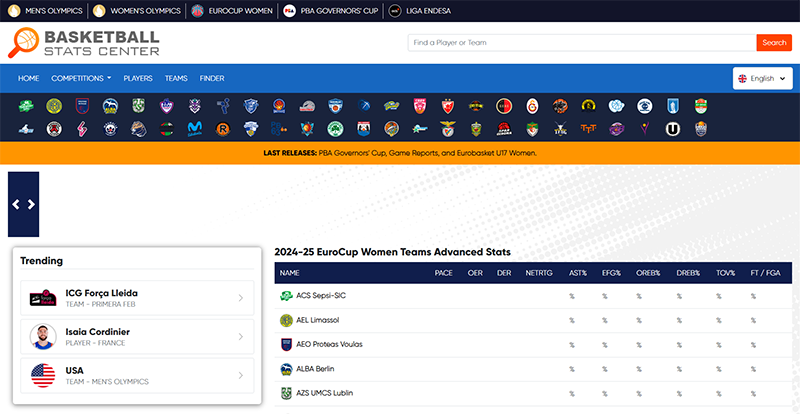Image resolution: width=800 pixels, height=414 pixels.
Task: Sort table by NAME column header
Action: (x=289, y=273)
